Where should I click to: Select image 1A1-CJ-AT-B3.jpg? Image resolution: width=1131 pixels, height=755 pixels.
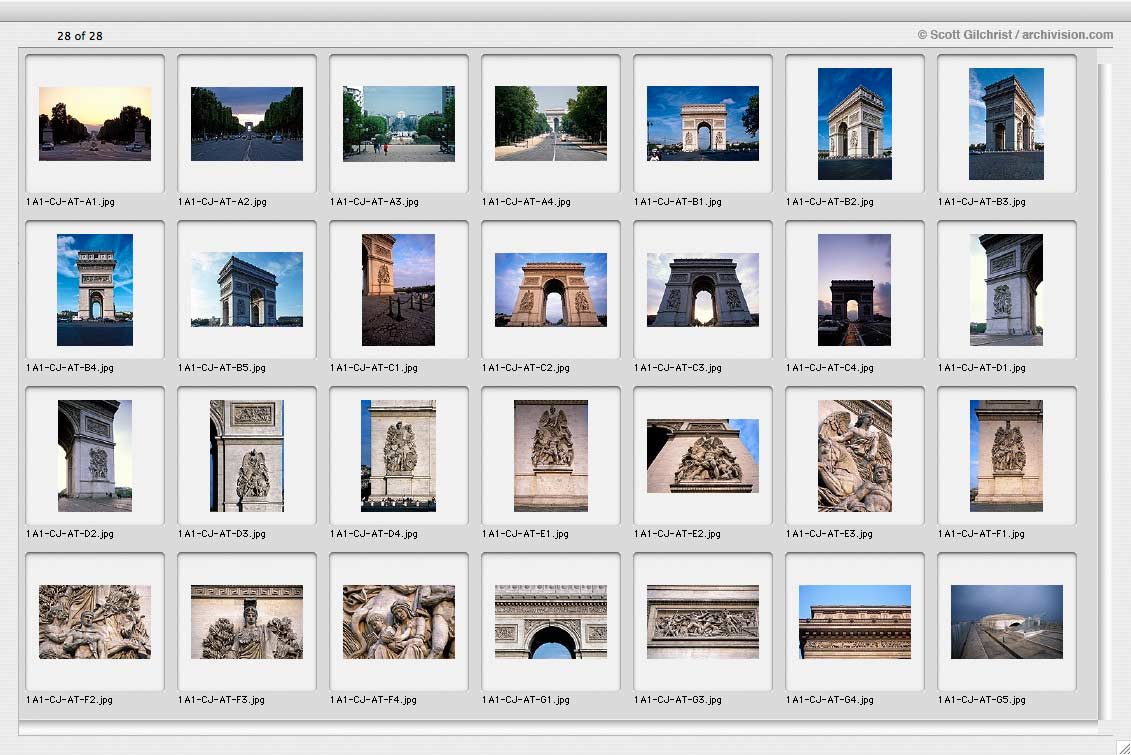tap(1006, 123)
